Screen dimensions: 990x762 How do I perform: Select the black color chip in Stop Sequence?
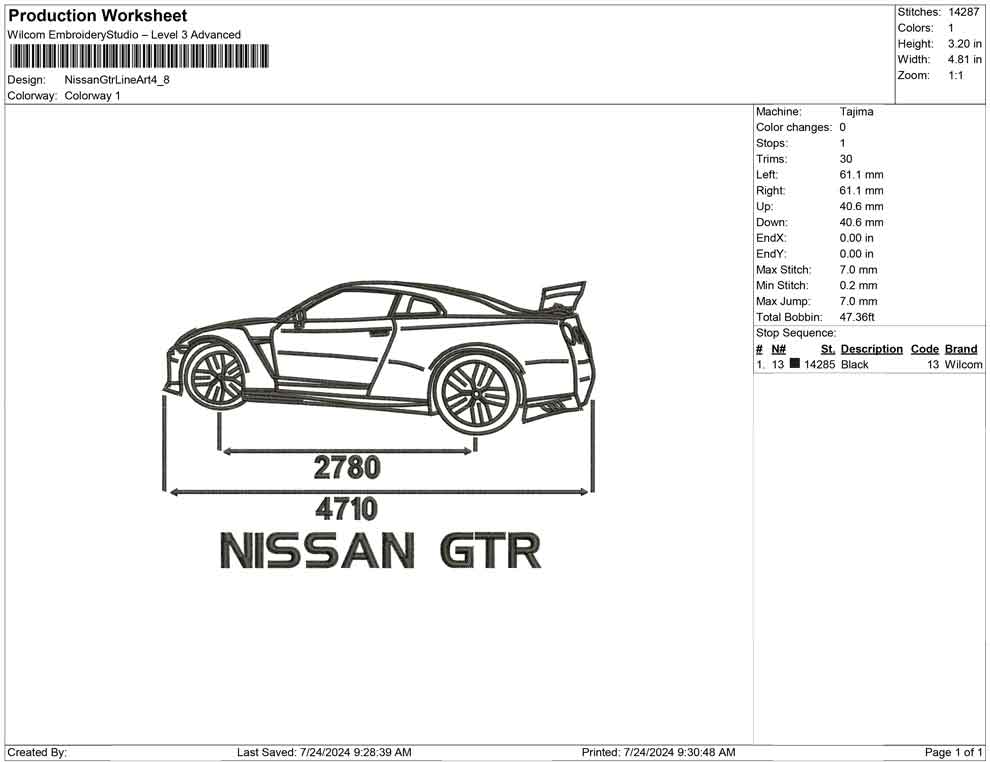796,364
